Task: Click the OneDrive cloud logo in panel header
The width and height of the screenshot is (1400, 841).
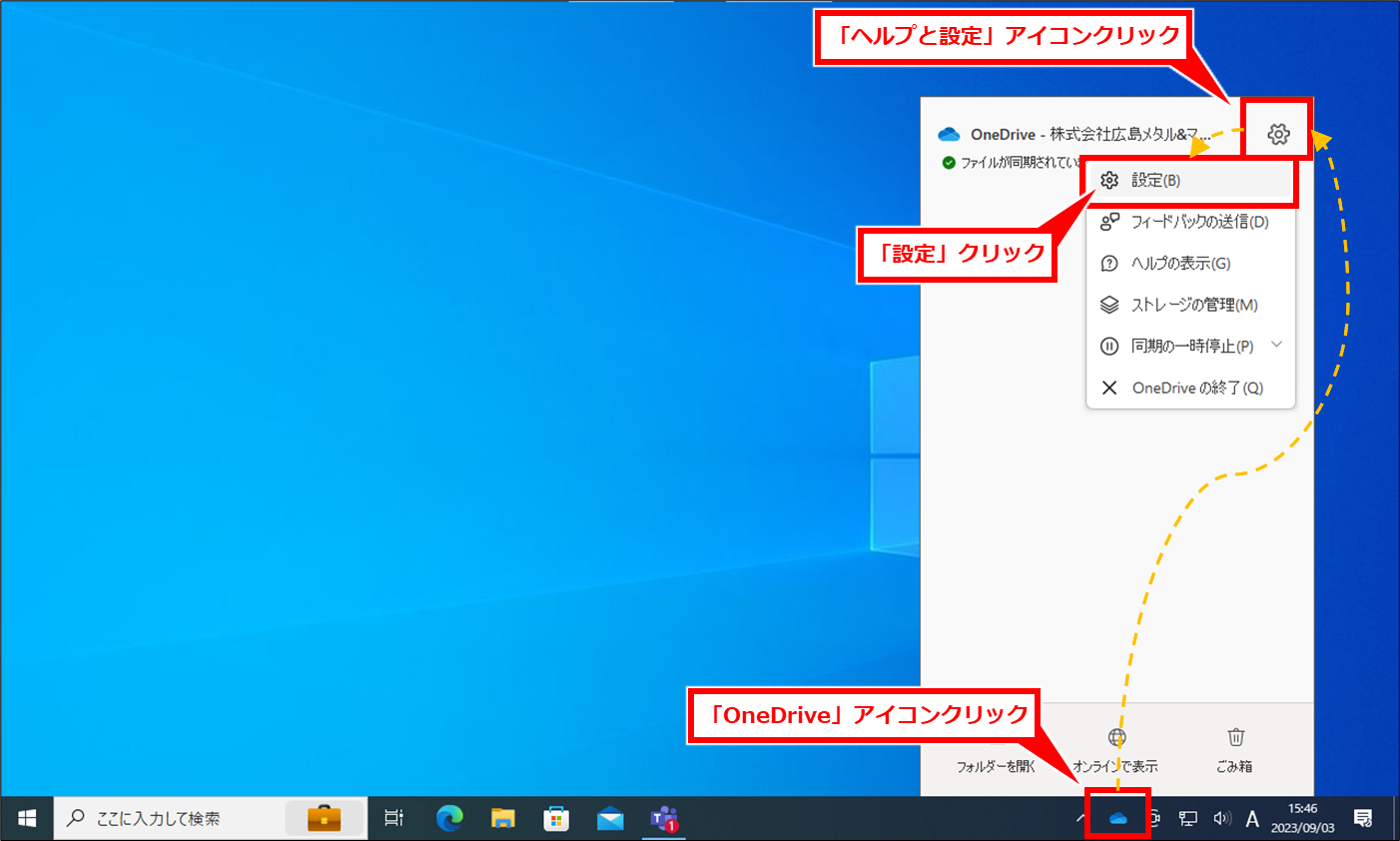Action: (949, 134)
